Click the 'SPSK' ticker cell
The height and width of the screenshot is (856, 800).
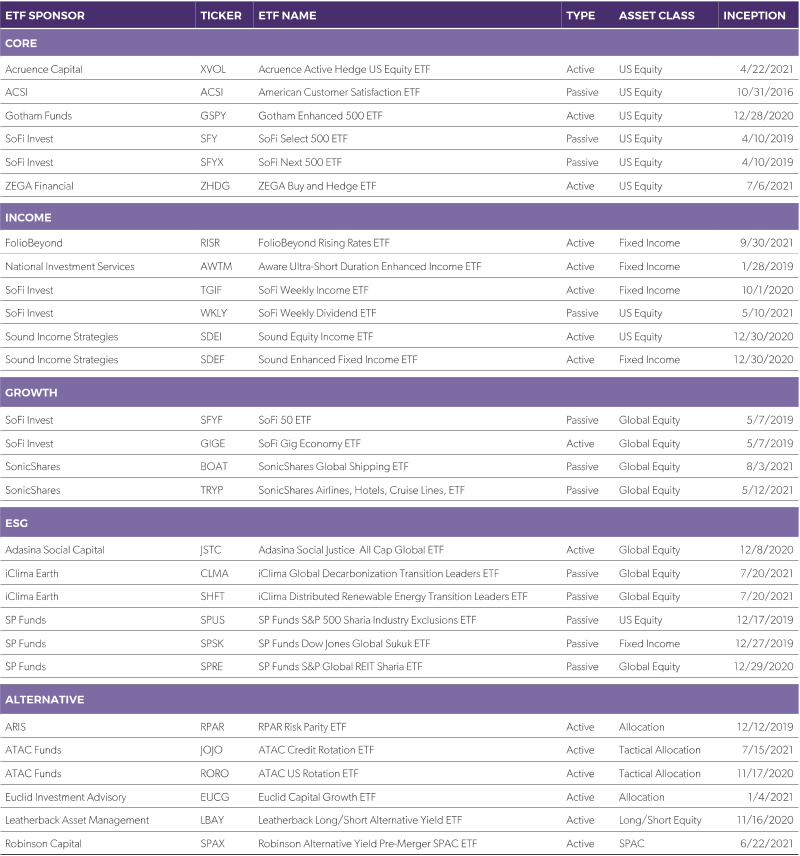click(212, 643)
